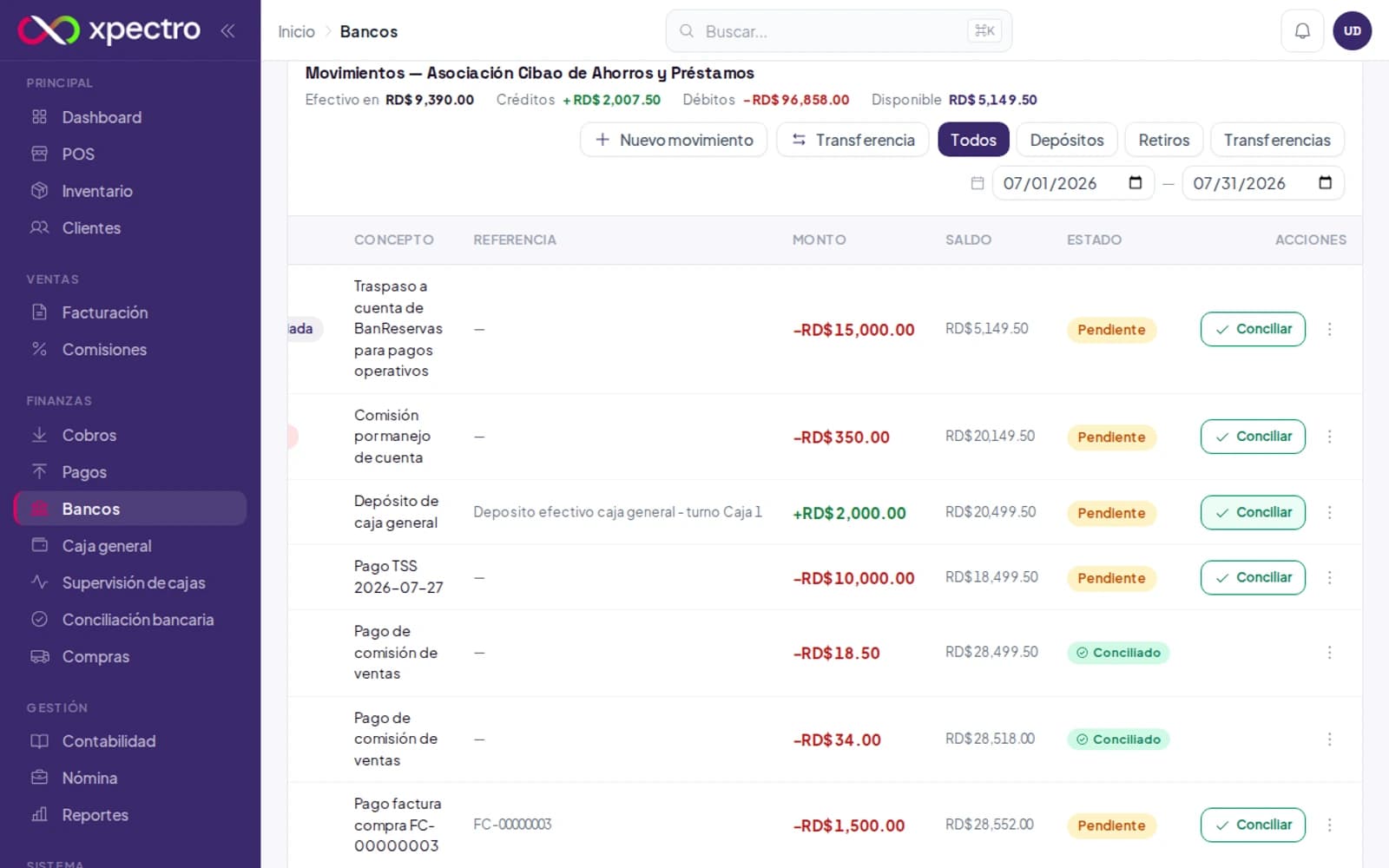Image resolution: width=1389 pixels, height=868 pixels.
Task: Click the Transferencia button
Action: [x=852, y=140]
